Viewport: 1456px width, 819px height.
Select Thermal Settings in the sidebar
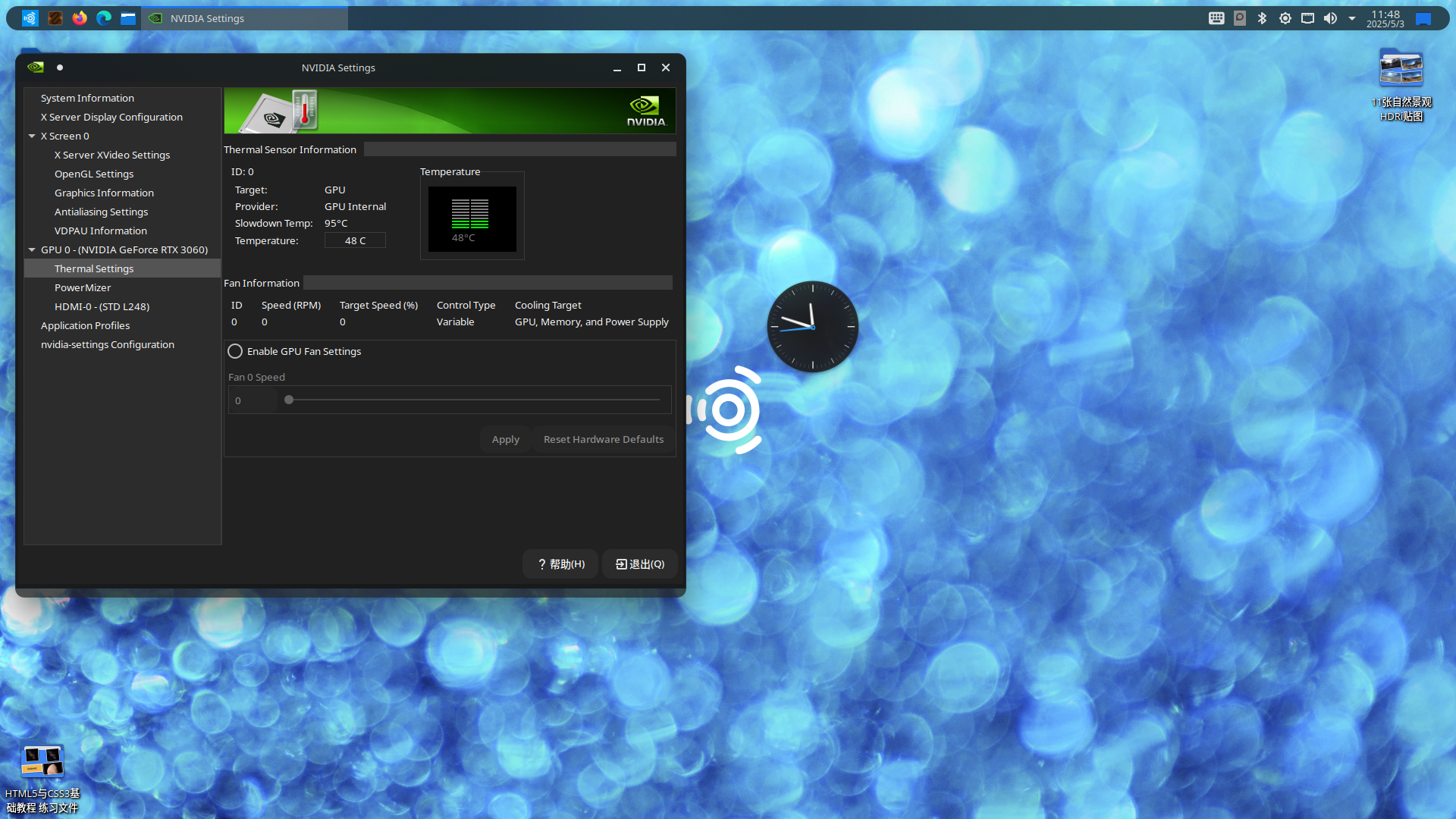[122, 268]
